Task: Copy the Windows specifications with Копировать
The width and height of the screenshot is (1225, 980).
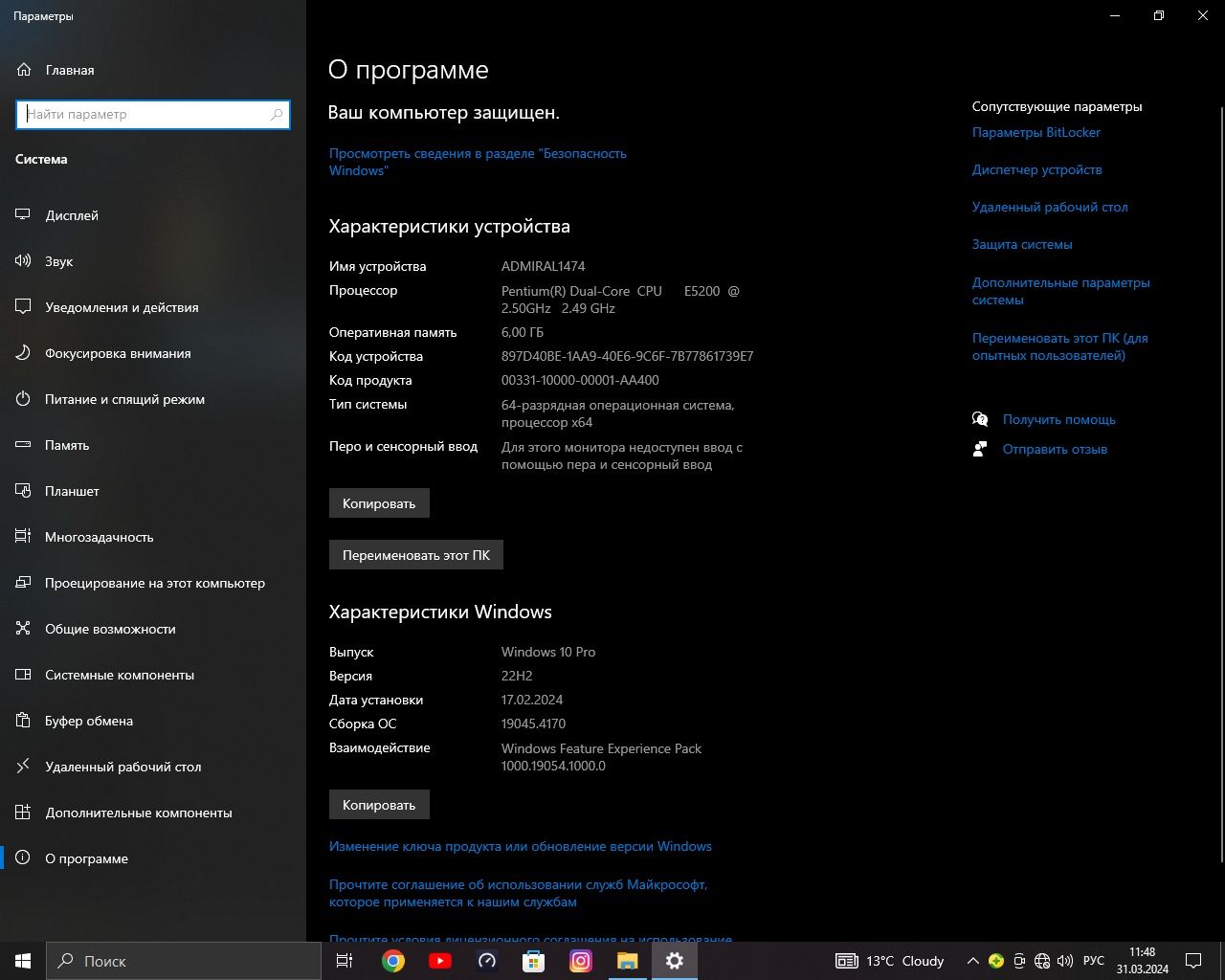Action: tap(379, 805)
